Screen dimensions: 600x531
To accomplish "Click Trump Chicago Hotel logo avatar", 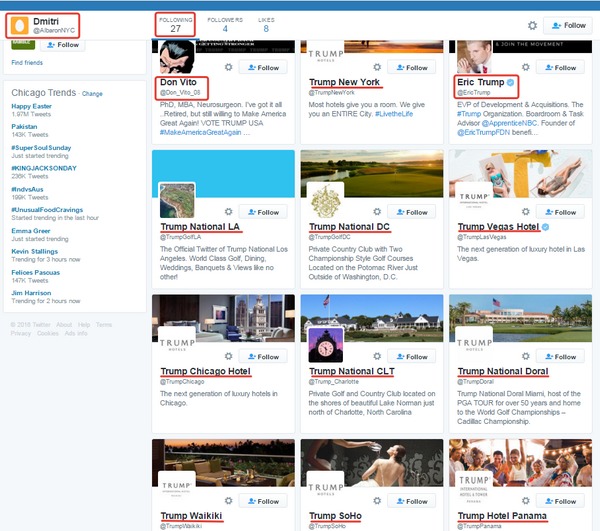I will click(x=177, y=345).
